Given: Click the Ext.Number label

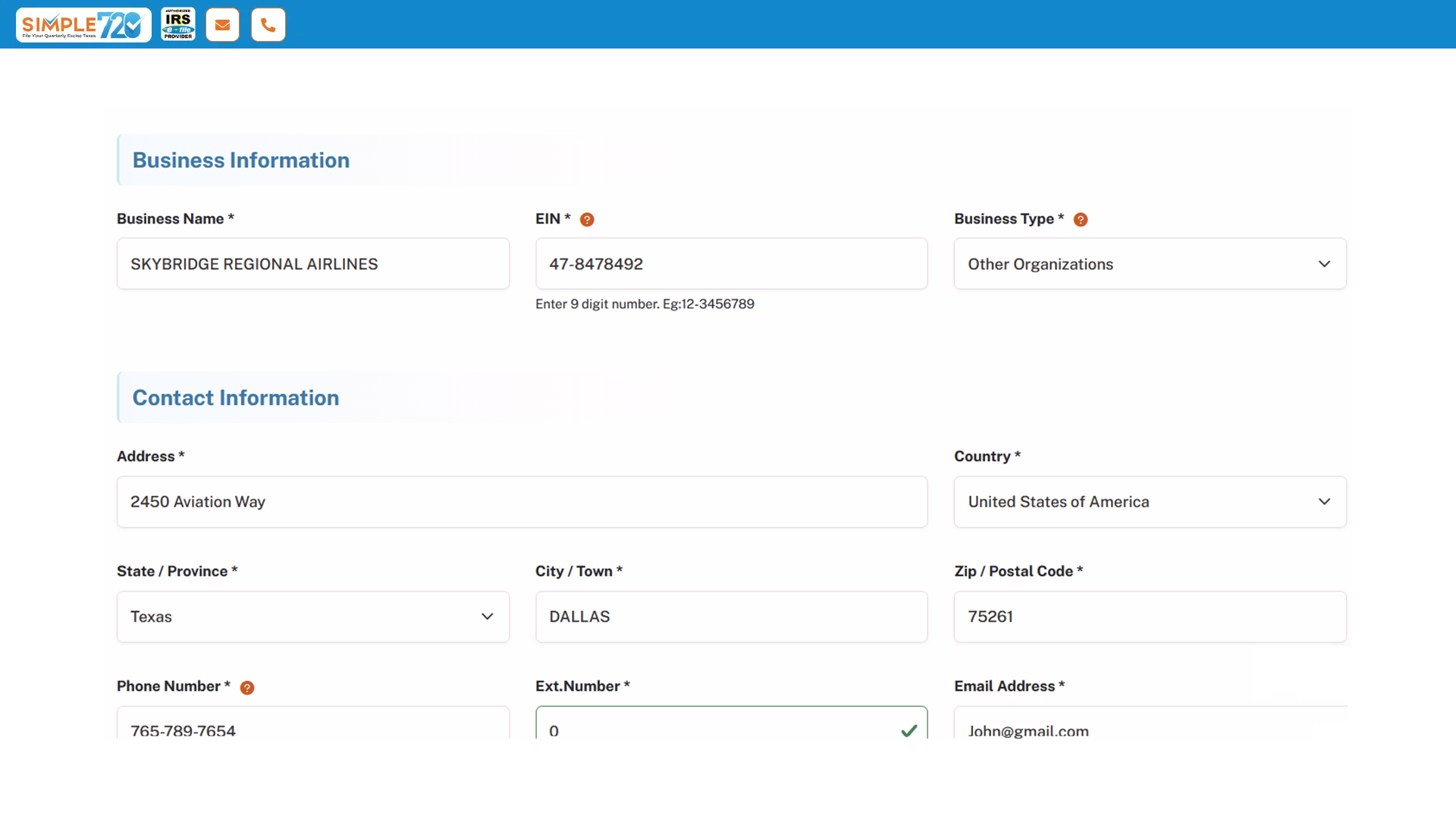Looking at the screenshot, I should [x=582, y=686].
